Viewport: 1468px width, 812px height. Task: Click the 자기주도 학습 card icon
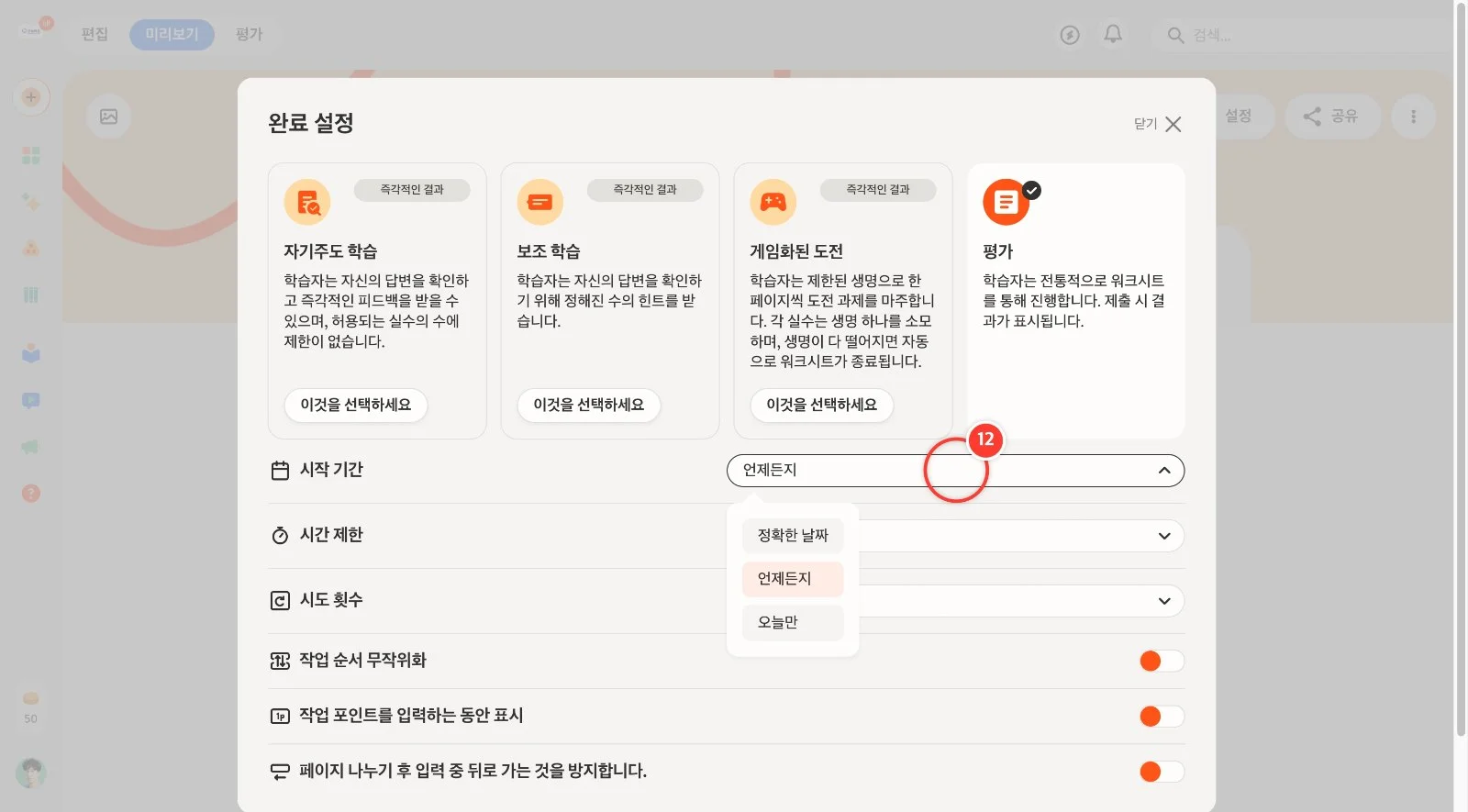click(307, 202)
